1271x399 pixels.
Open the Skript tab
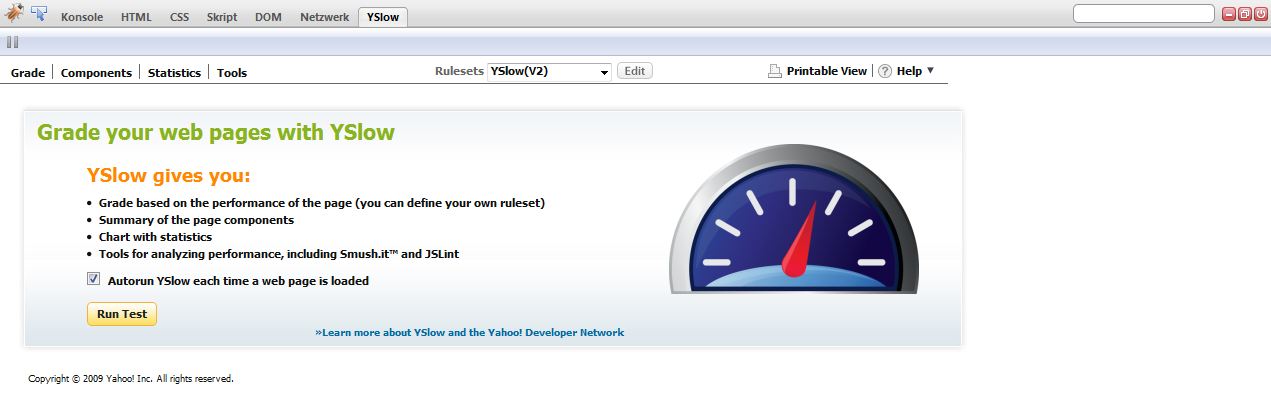point(222,17)
